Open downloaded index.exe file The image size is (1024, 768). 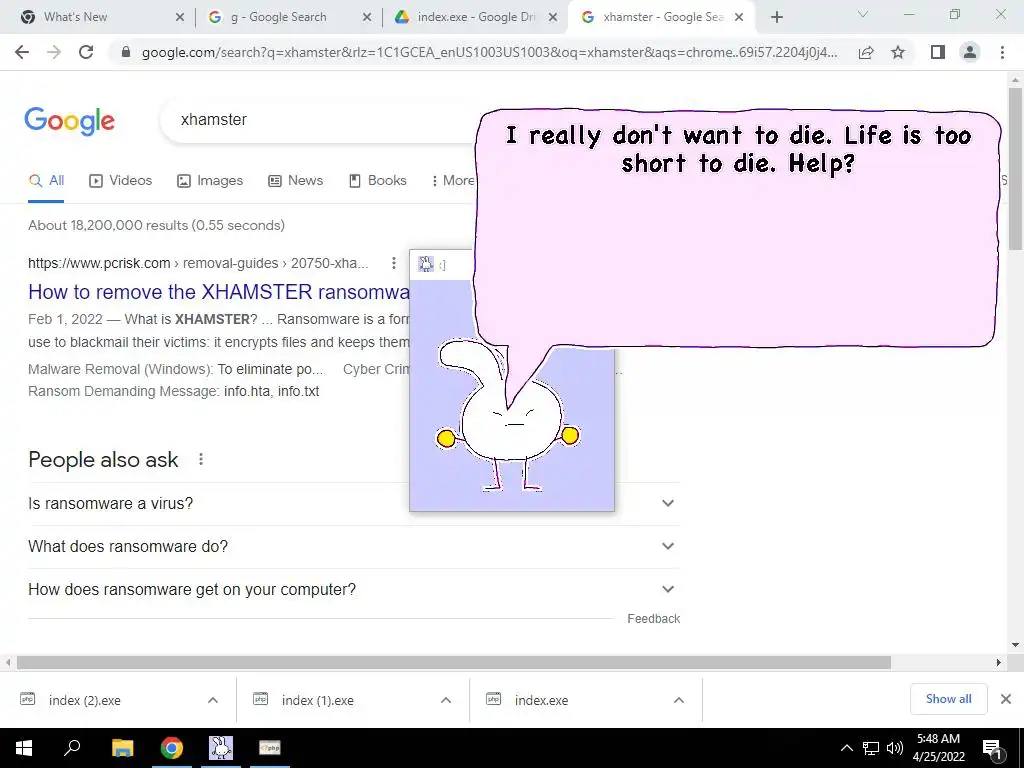541,701
